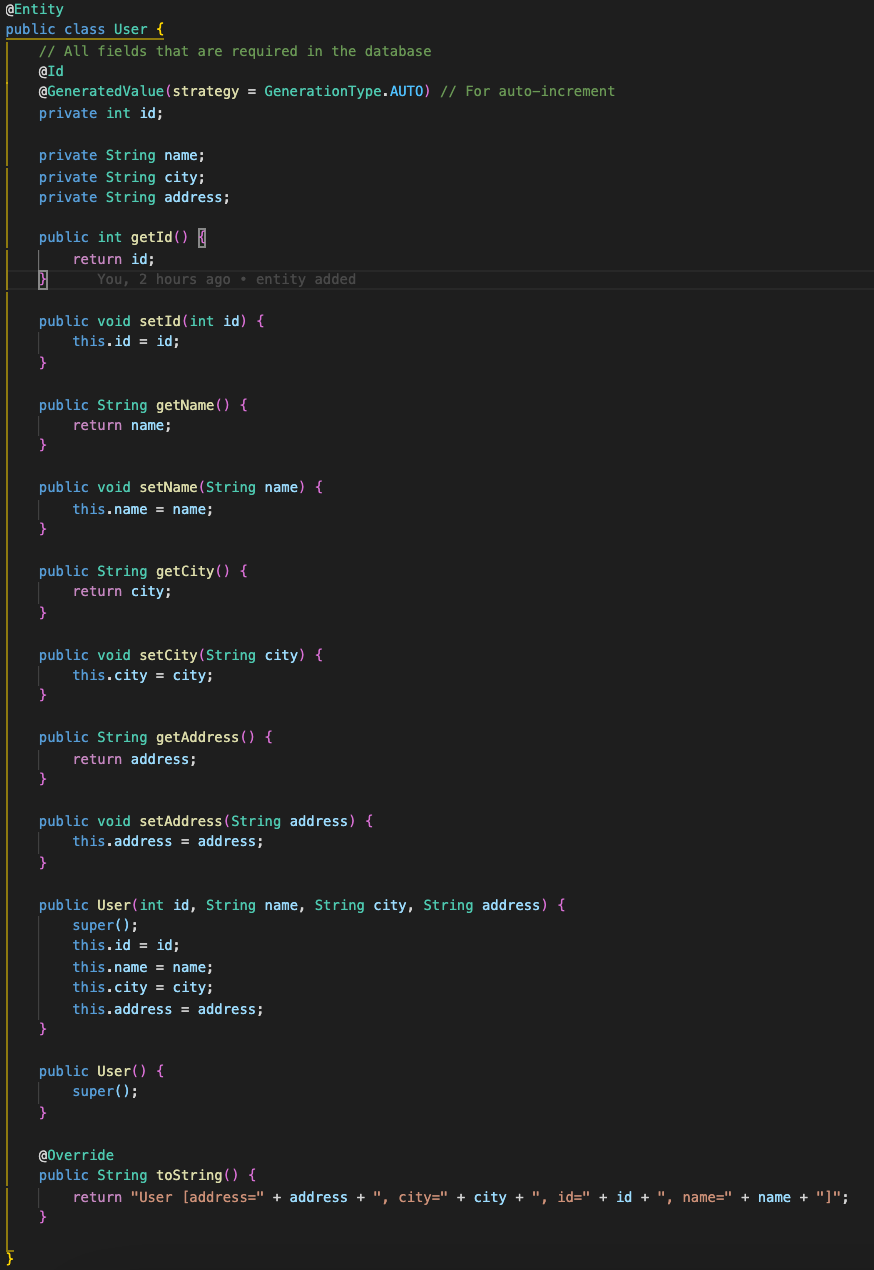The width and height of the screenshot is (874, 1270).
Task: Click the @Override annotation
Action: [76, 1155]
